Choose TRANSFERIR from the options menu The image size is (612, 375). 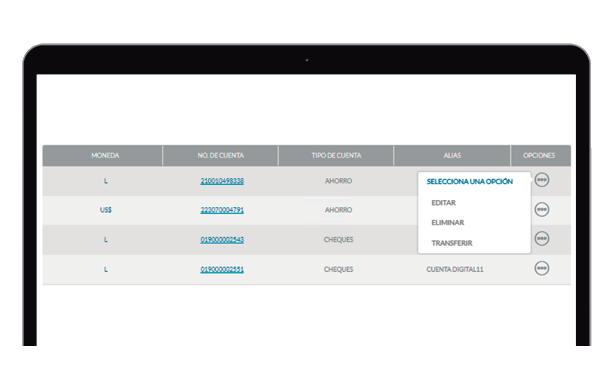[452, 243]
